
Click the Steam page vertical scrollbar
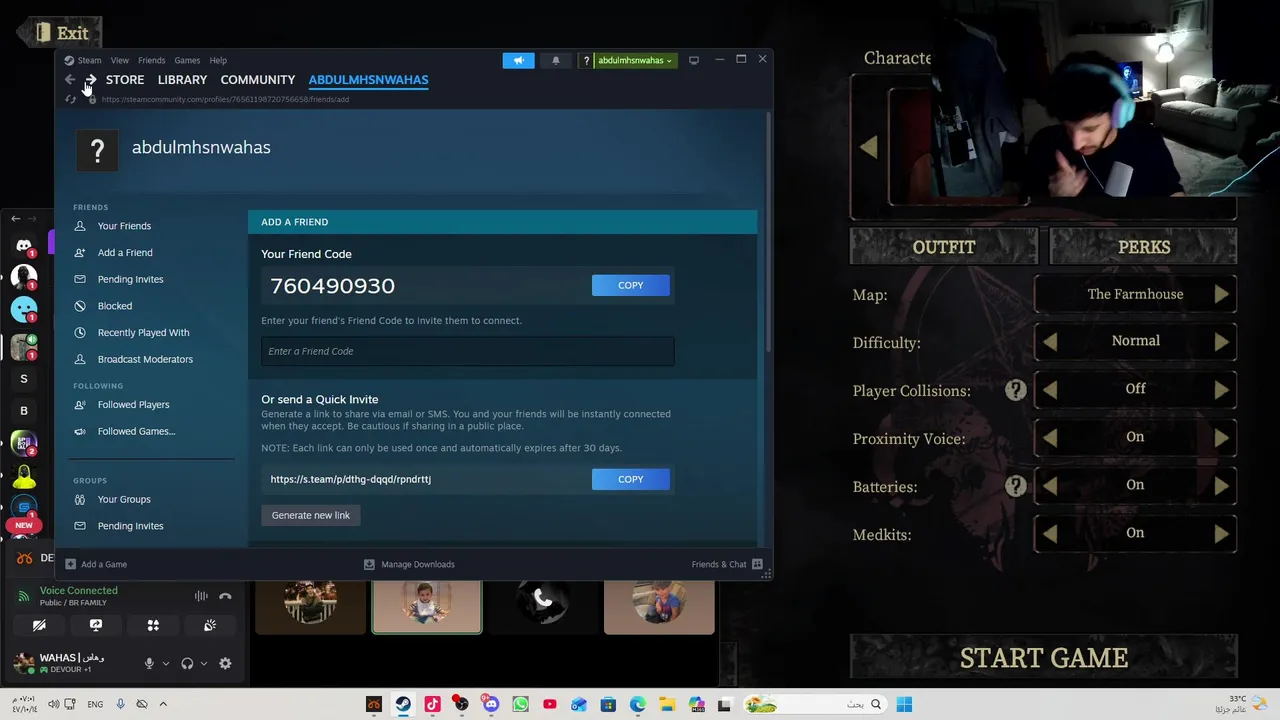[768, 230]
